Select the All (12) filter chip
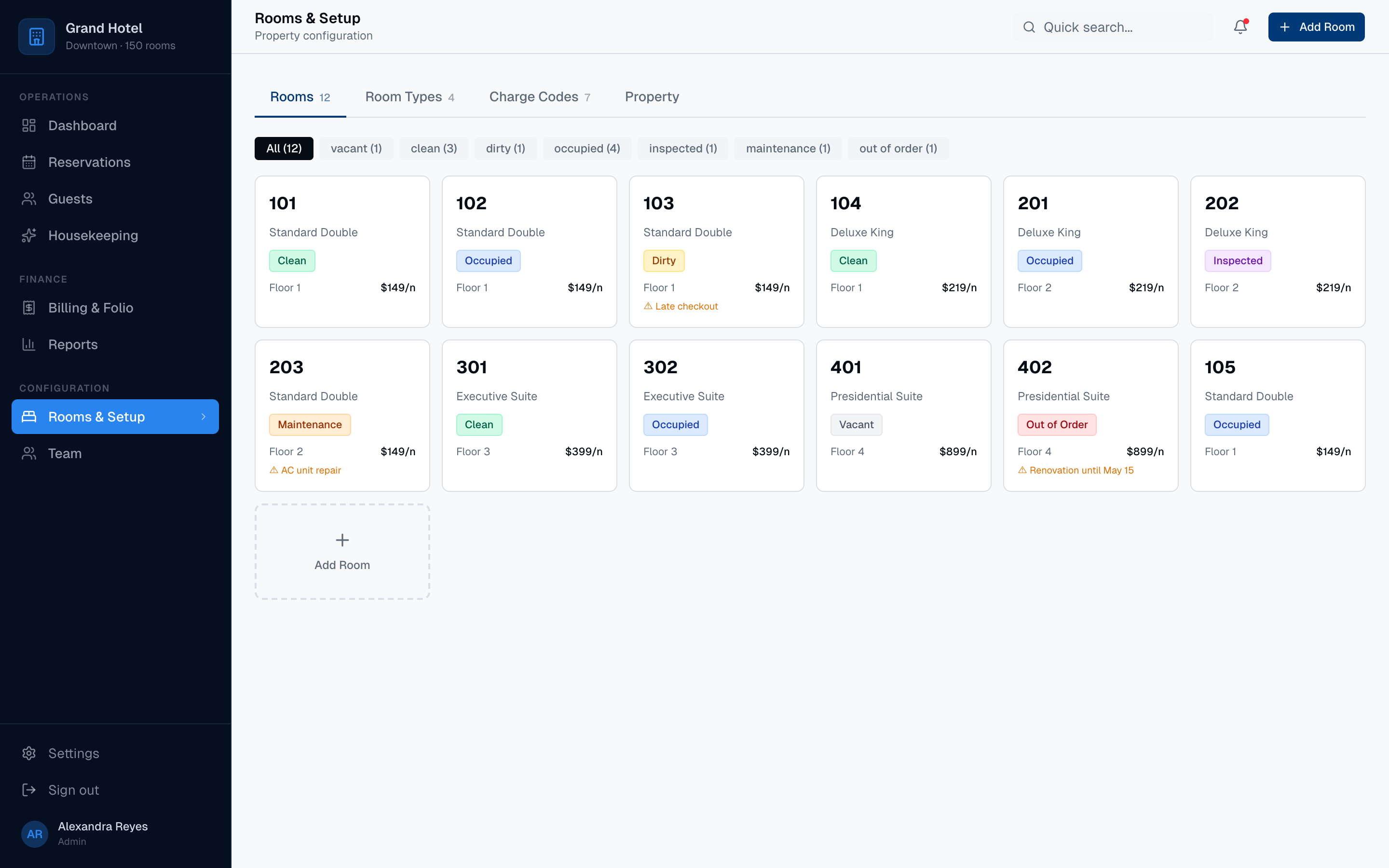 (x=284, y=148)
